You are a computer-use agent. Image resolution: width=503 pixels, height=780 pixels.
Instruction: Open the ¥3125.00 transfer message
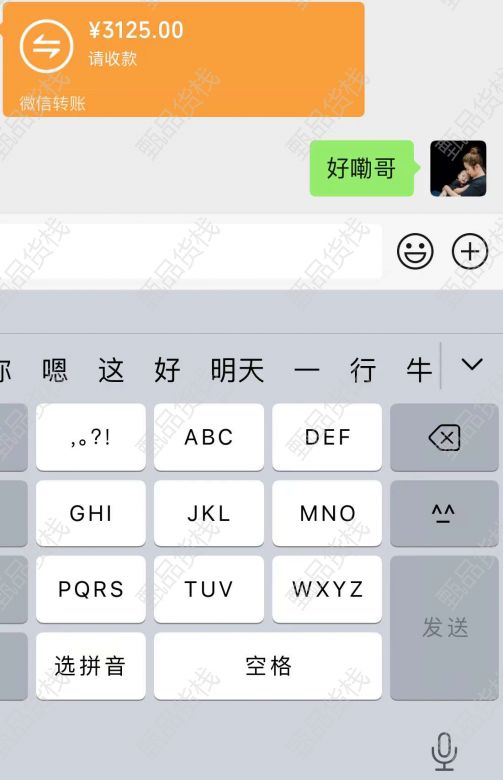[x=184, y=60]
